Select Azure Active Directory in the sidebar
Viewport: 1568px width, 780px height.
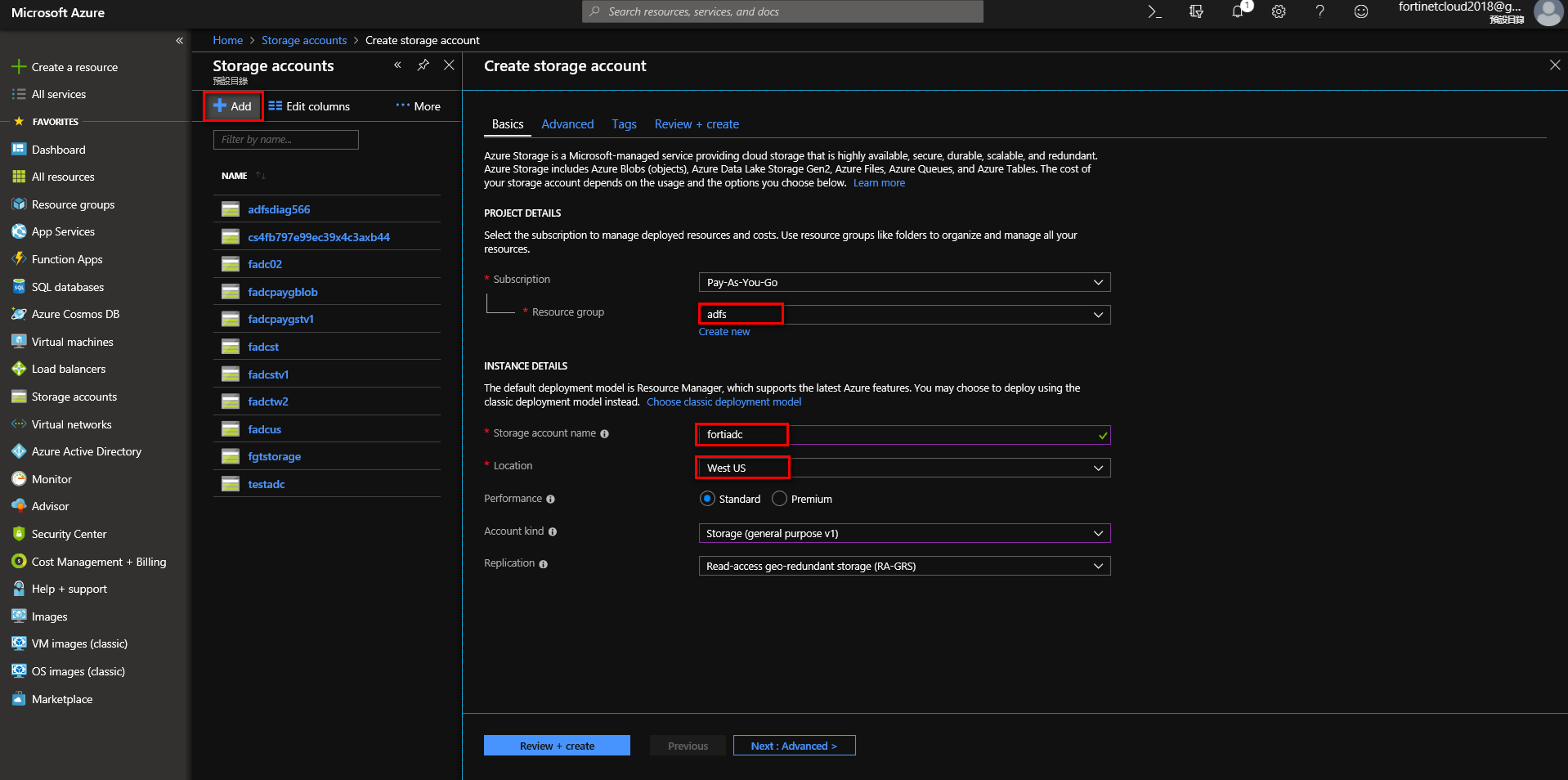(84, 451)
